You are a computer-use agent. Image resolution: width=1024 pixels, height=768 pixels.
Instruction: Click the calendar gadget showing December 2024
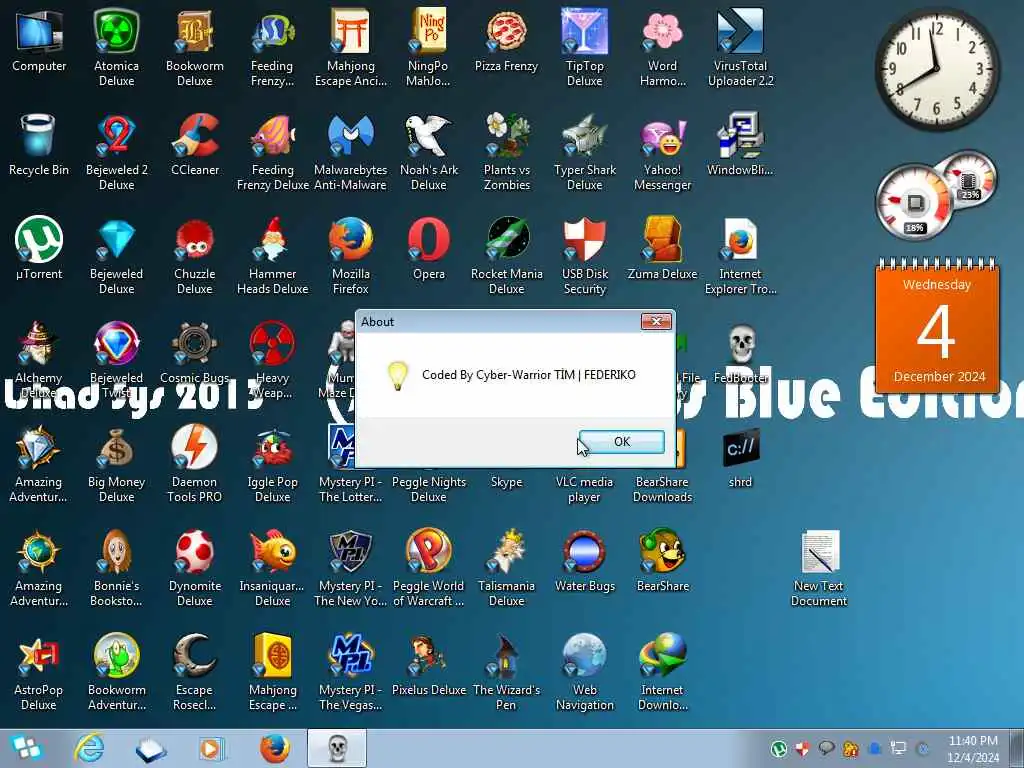click(x=937, y=326)
